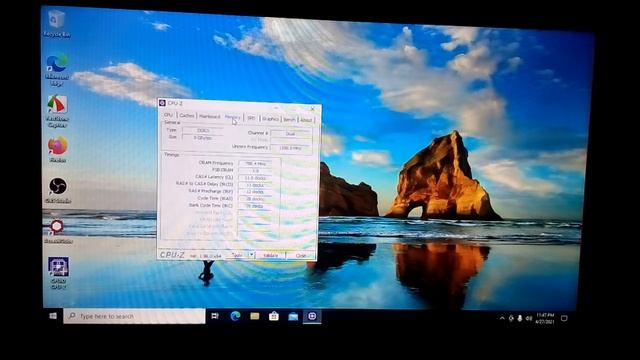
Task: Click the DRAM Frequency value field
Action: (255, 164)
